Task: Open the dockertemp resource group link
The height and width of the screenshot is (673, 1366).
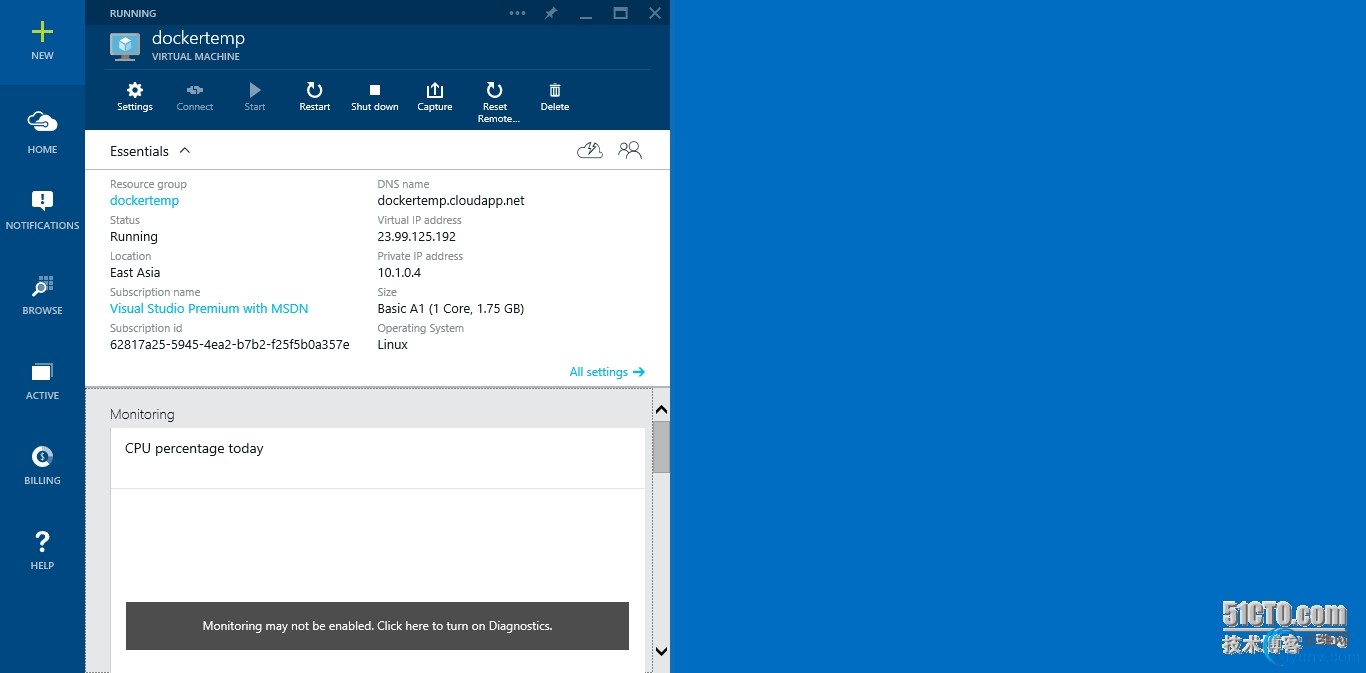Action: pyautogui.click(x=145, y=200)
